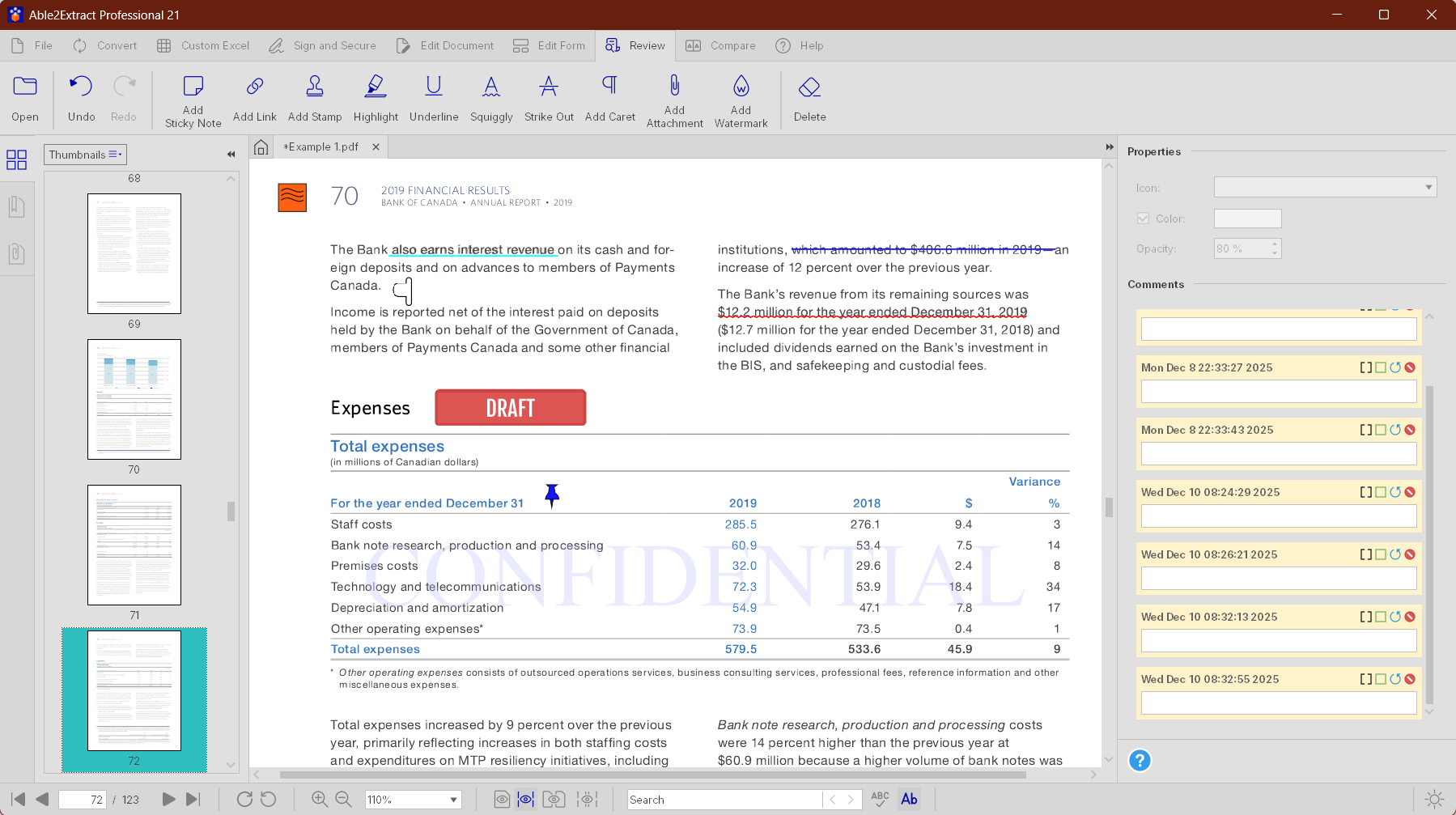Activate the Highlight tool
The height and width of the screenshot is (815, 1456).
pos(376,98)
